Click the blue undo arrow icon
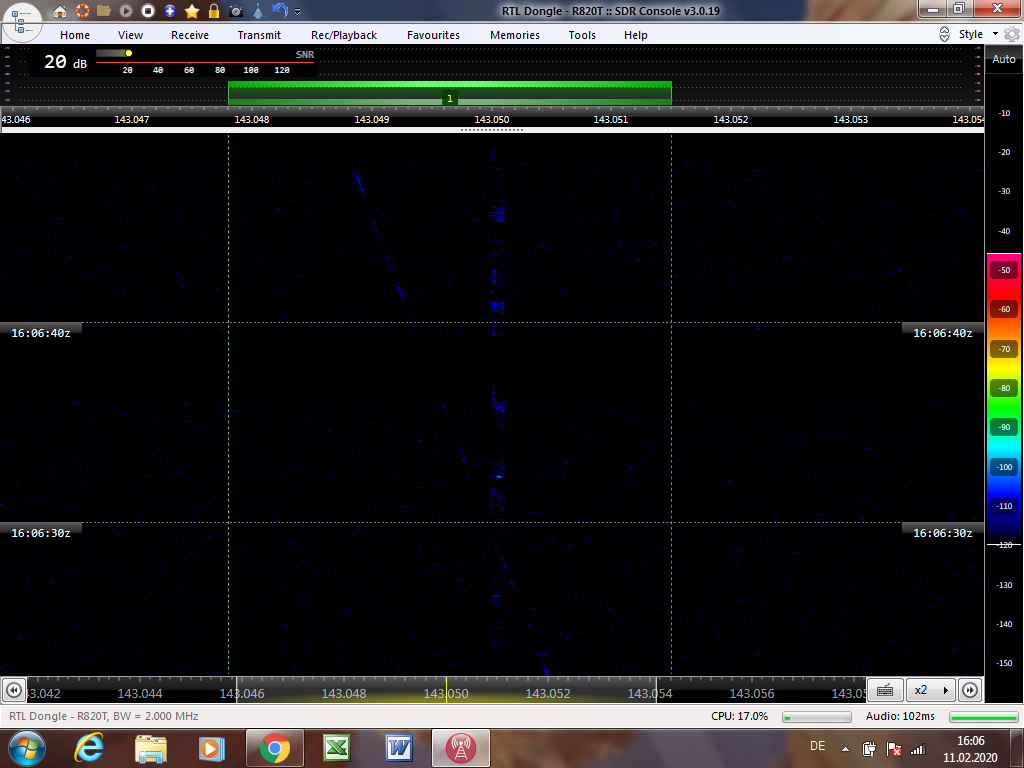The image size is (1024, 768). pyautogui.click(x=280, y=11)
